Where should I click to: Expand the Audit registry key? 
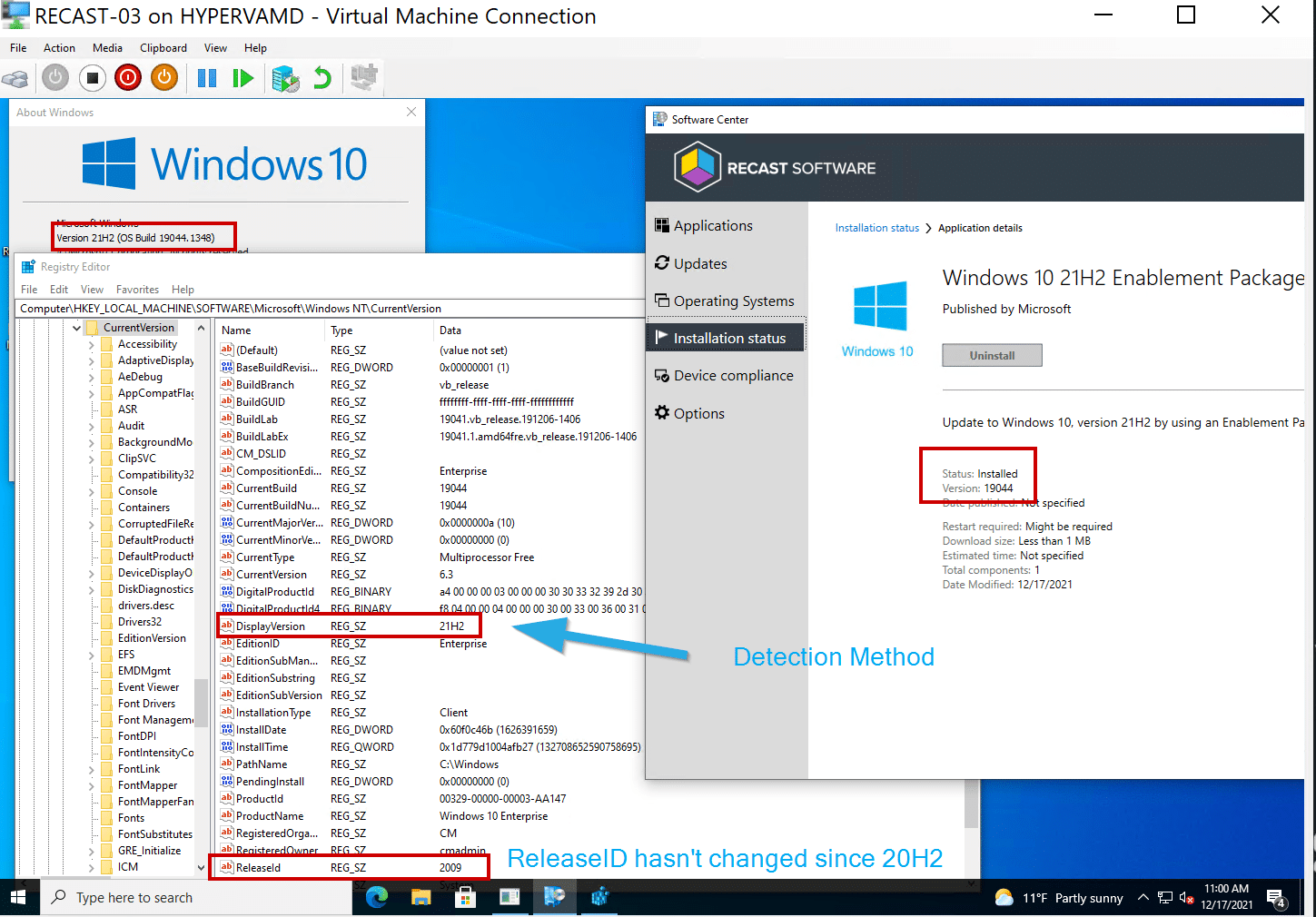(x=90, y=425)
